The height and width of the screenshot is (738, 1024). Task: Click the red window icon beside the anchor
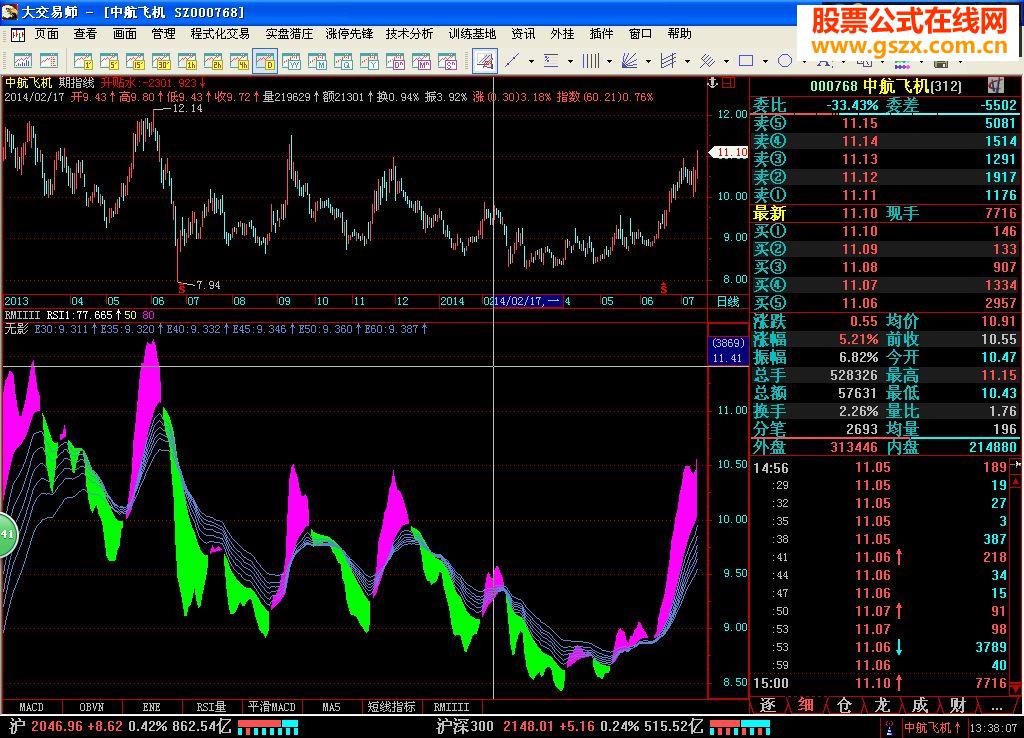click(x=728, y=82)
